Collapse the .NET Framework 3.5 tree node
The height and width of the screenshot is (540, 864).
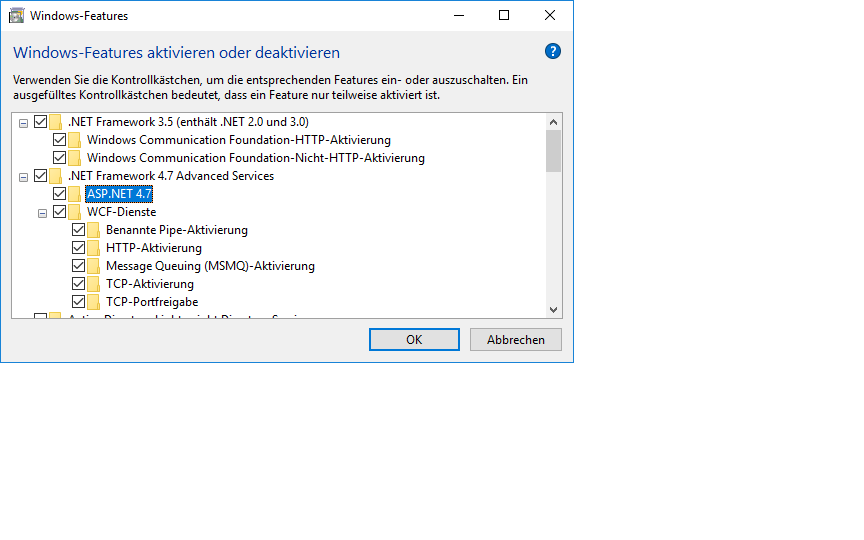(x=23, y=122)
